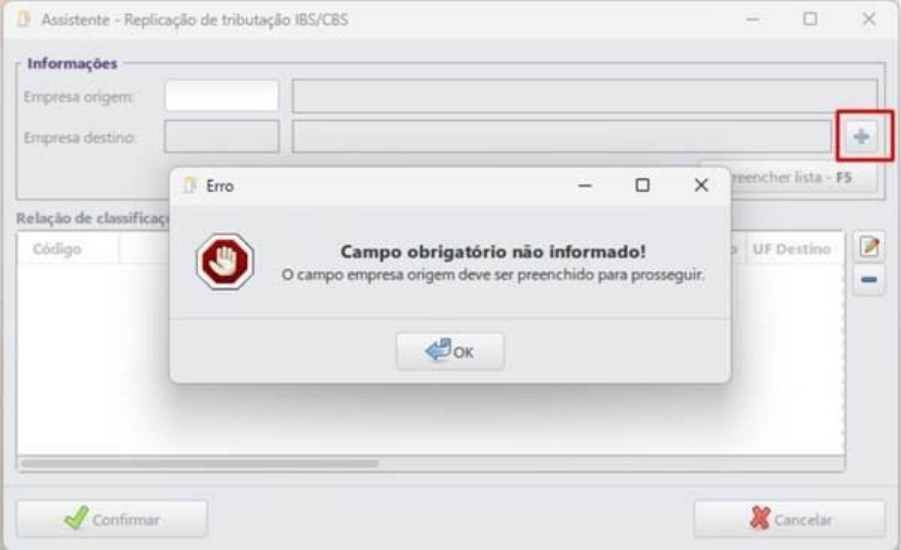The width and height of the screenshot is (901, 550).
Task: Dismiss the error with the OK button
Action: click(x=450, y=351)
